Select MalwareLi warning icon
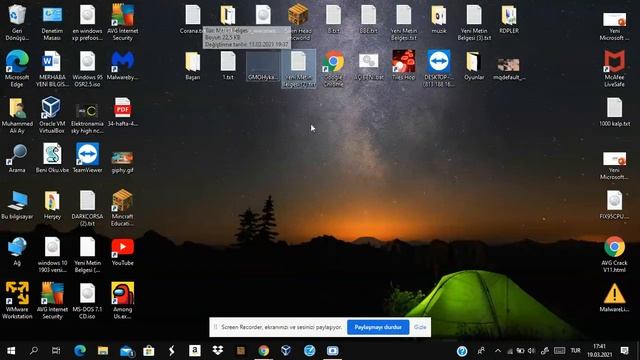 (614, 298)
